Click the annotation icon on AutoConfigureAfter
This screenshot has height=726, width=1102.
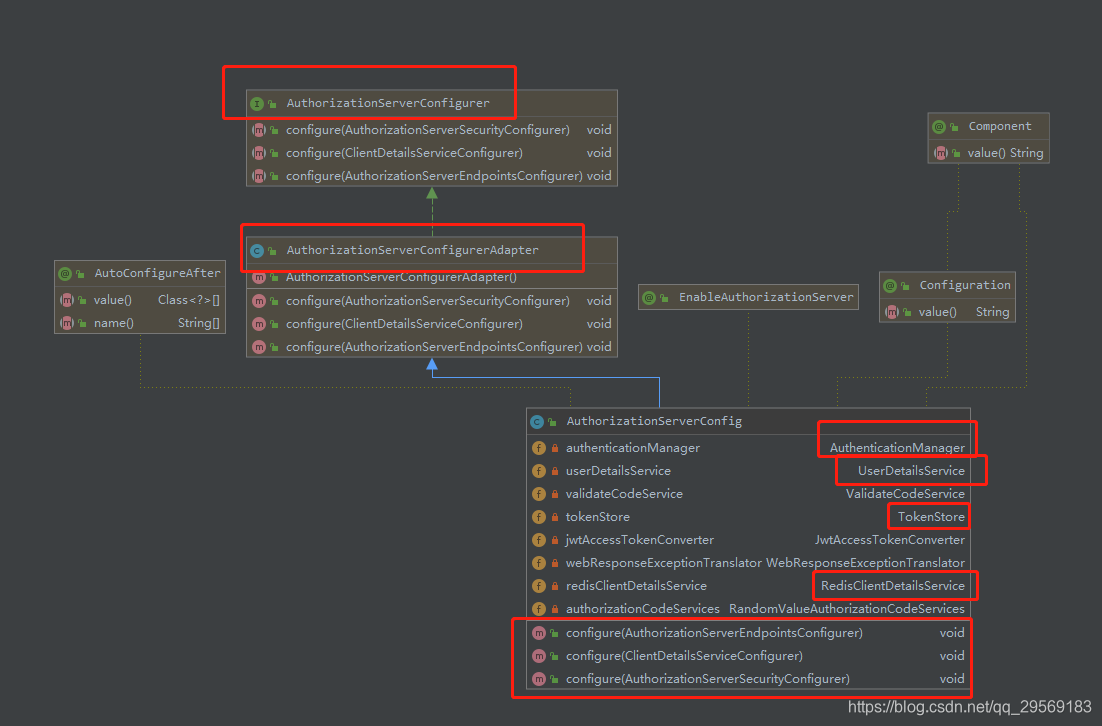tap(65, 272)
